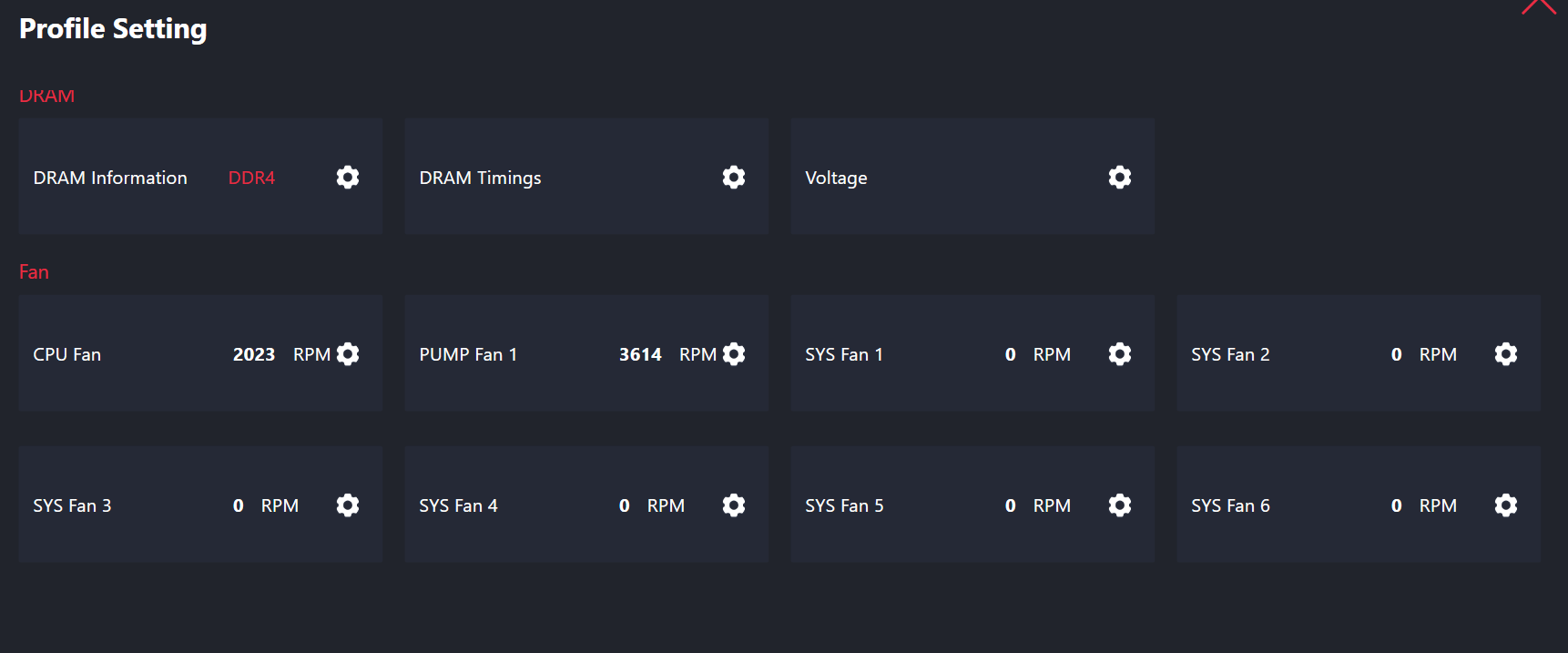1568x653 pixels.
Task: Click the SYS Fan 5 gear icon
Action: [x=1120, y=505]
